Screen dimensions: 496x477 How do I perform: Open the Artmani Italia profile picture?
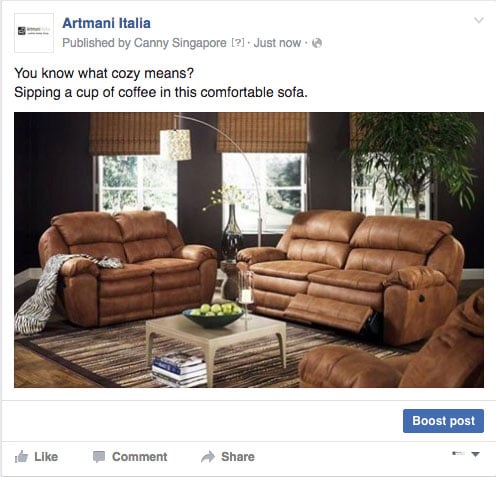point(34,33)
